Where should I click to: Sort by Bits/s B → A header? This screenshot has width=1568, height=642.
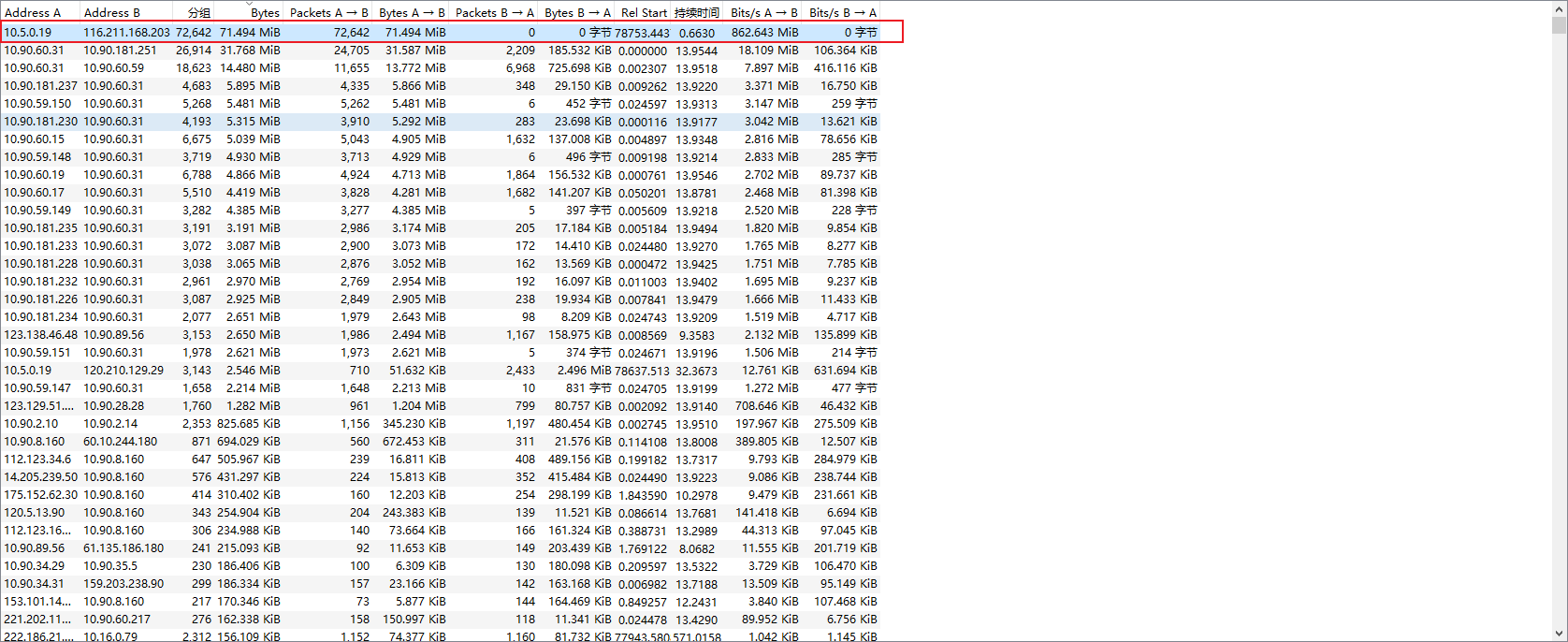click(x=842, y=13)
